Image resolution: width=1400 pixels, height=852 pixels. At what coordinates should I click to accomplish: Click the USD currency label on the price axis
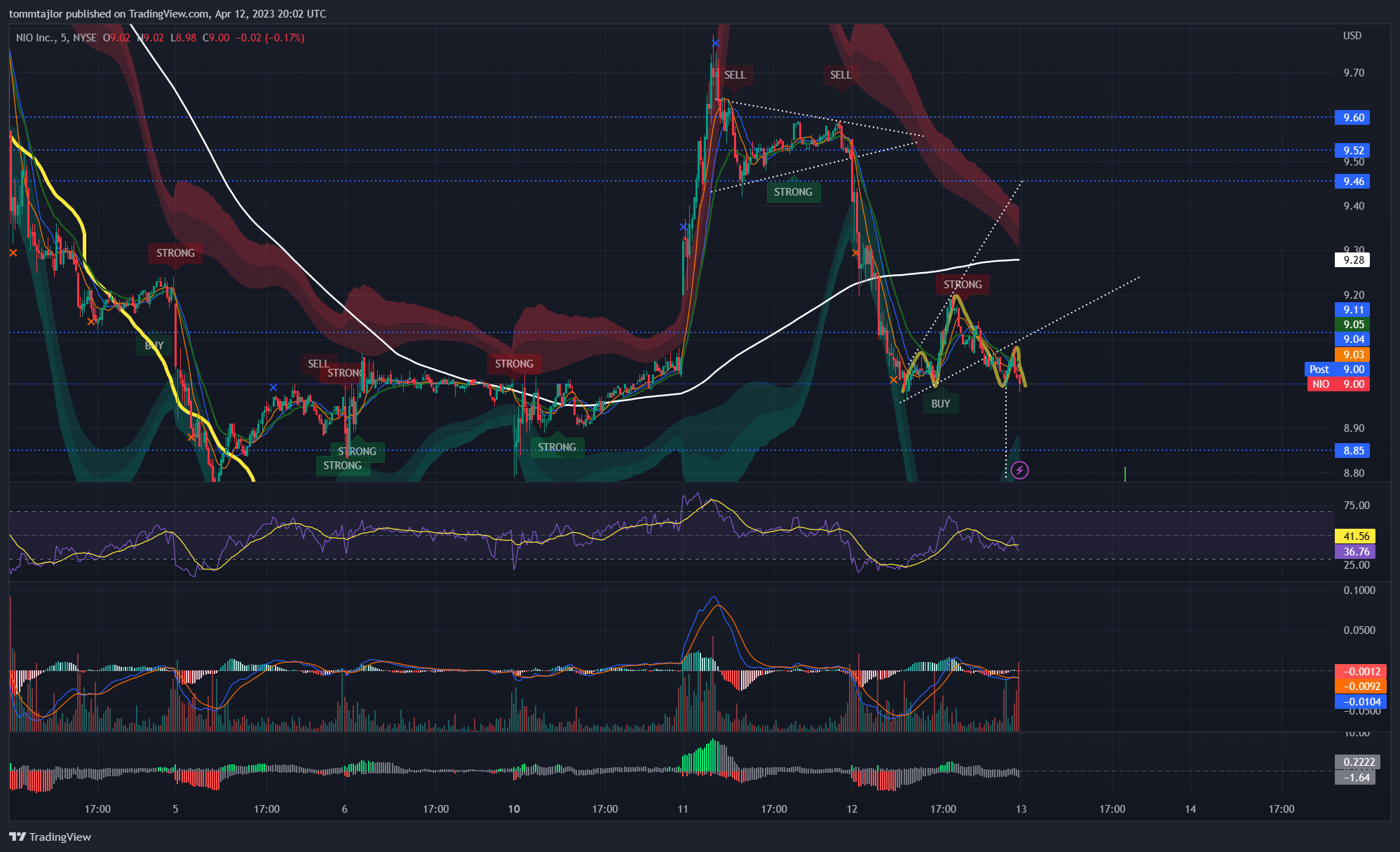click(x=1352, y=36)
